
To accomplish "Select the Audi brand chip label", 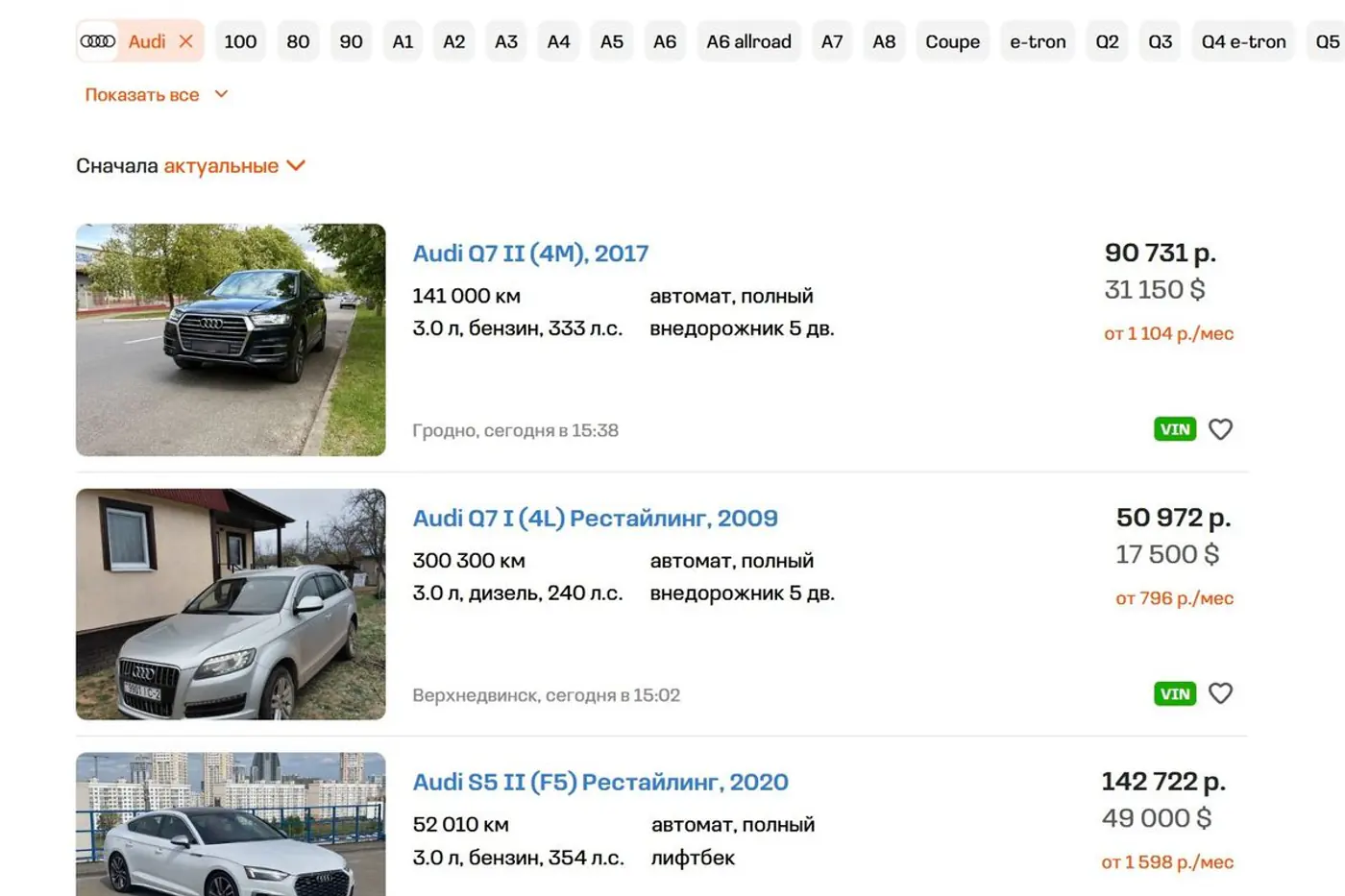I will pyautogui.click(x=147, y=41).
